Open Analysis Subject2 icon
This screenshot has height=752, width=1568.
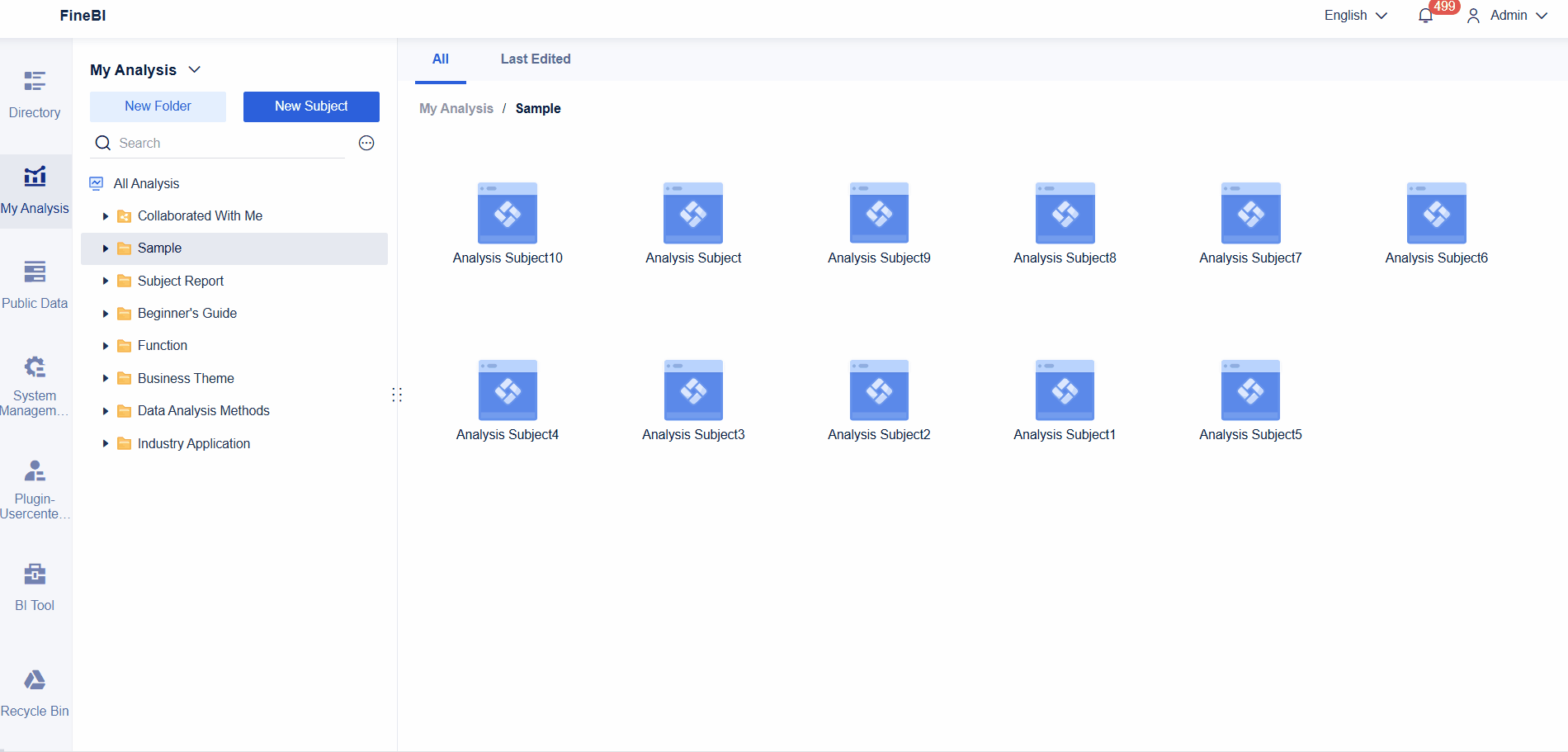pyautogui.click(x=879, y=390)
